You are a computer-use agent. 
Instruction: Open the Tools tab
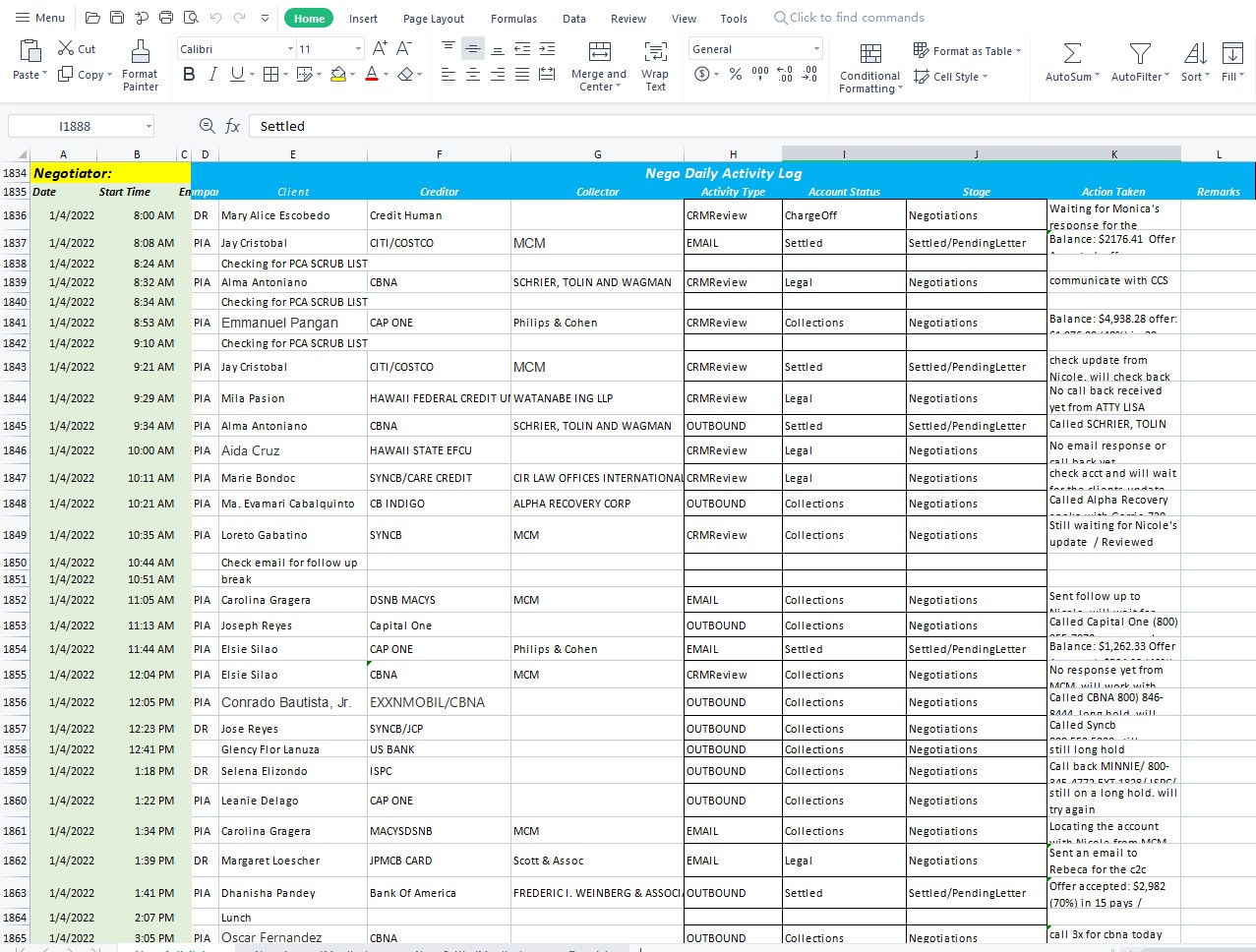[734, 19]
